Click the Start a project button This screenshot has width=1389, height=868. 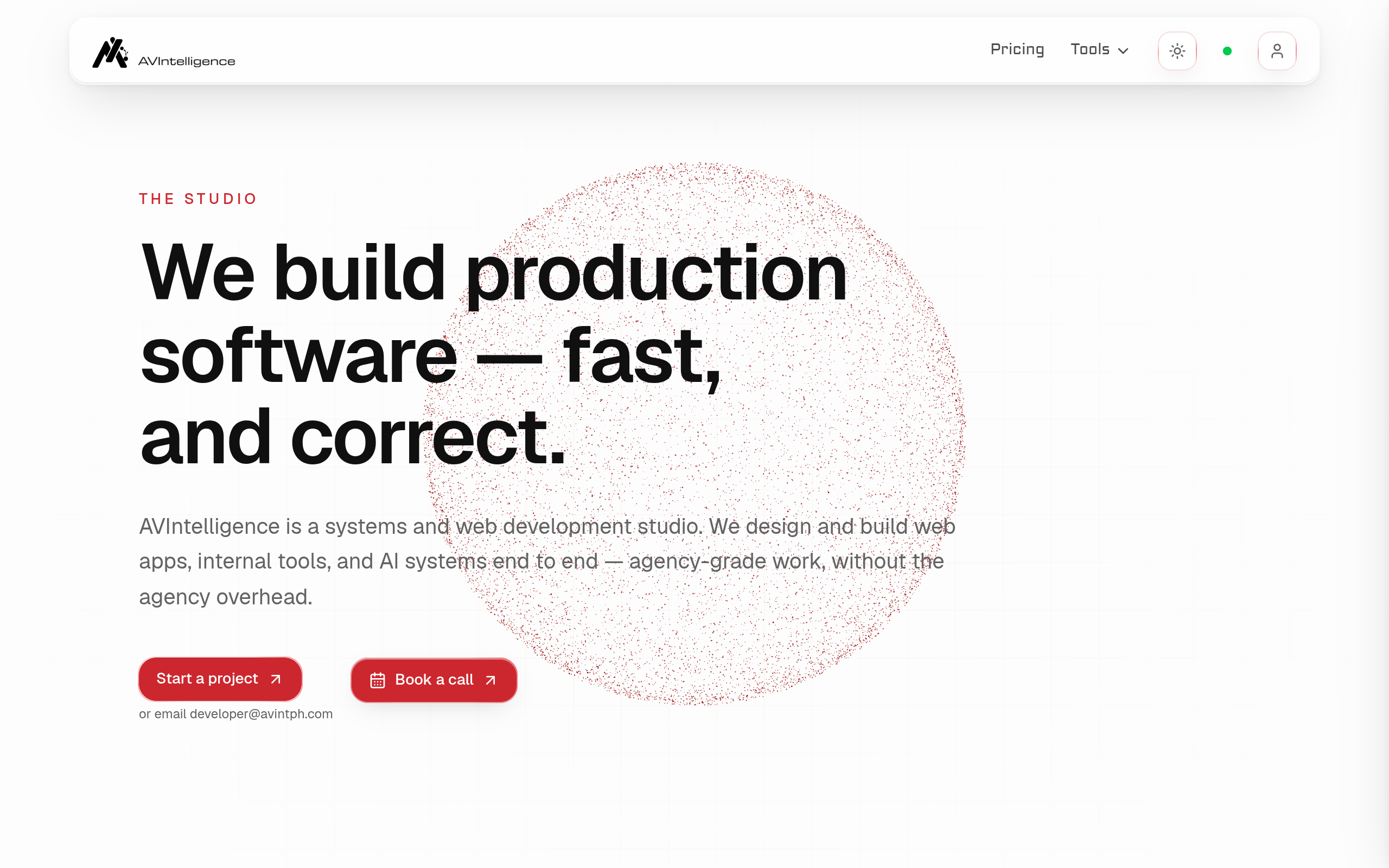[220, 679]
